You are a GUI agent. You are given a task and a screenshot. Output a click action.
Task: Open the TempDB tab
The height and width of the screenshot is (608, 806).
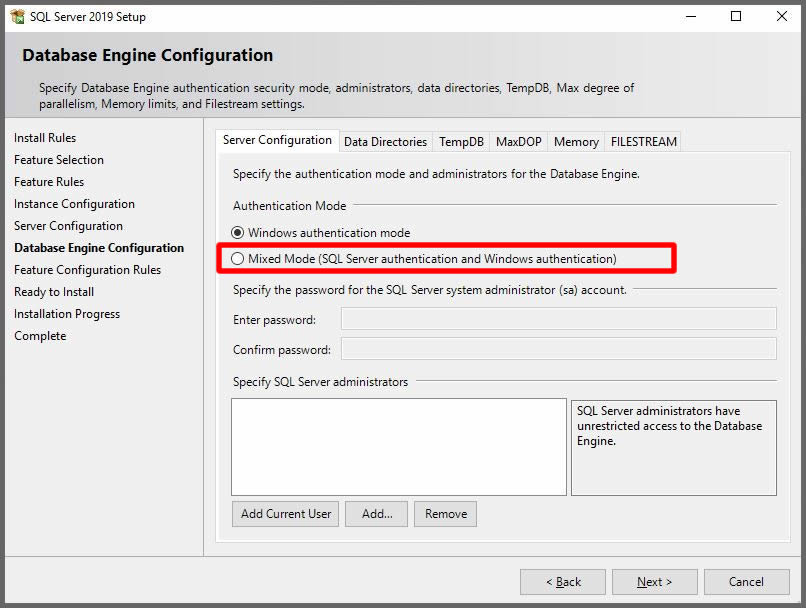coord(461,142)
